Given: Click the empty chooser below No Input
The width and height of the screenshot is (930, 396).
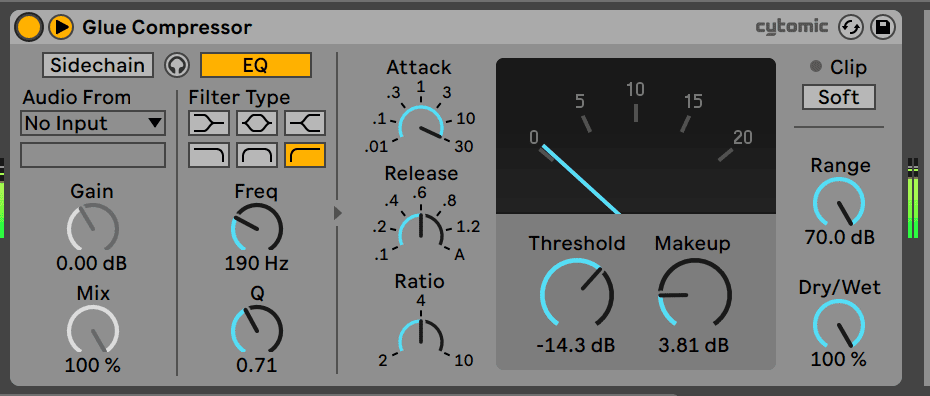Looking at the screenshot, I should (93, 155).
